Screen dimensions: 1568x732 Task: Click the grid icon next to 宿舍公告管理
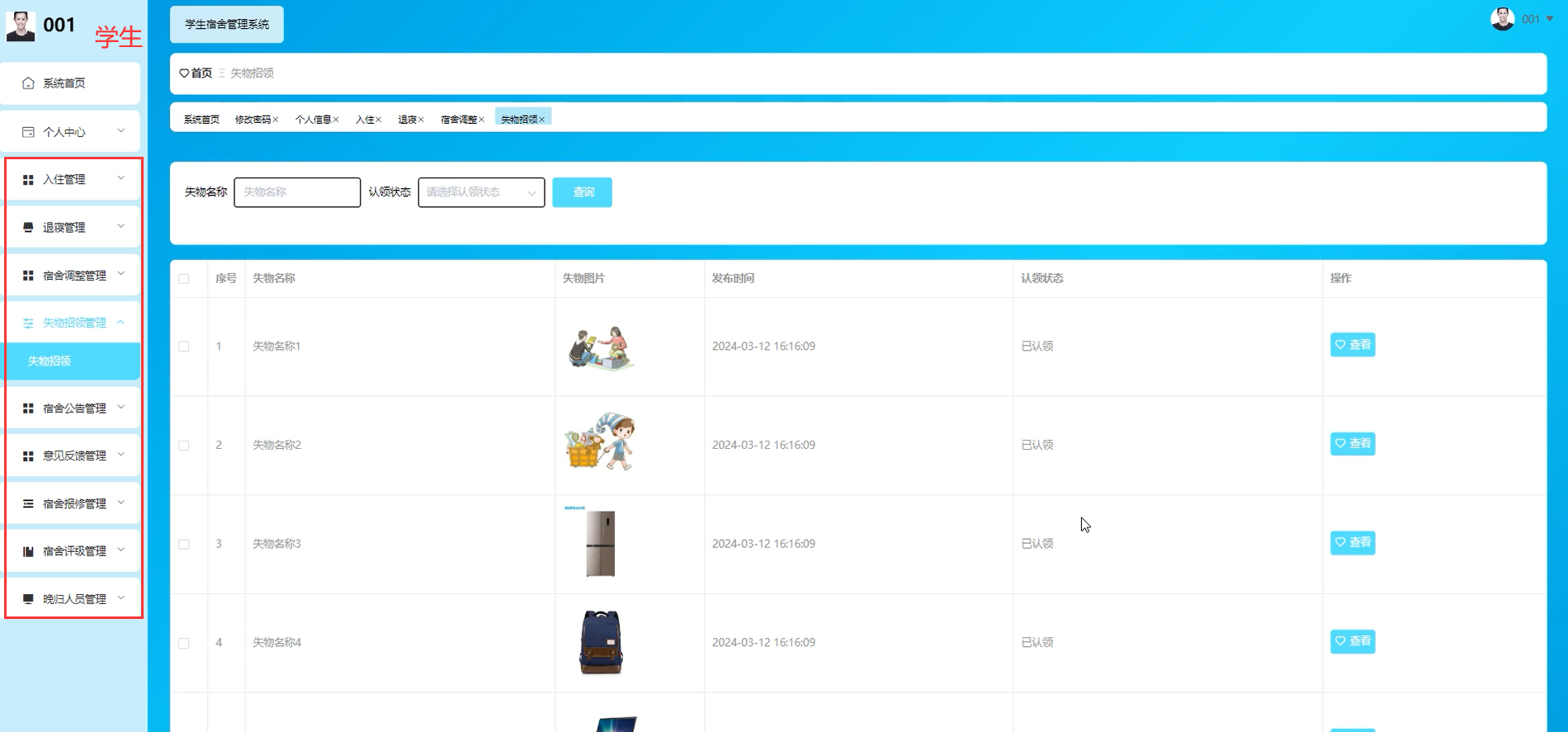[x=28, y=409]
